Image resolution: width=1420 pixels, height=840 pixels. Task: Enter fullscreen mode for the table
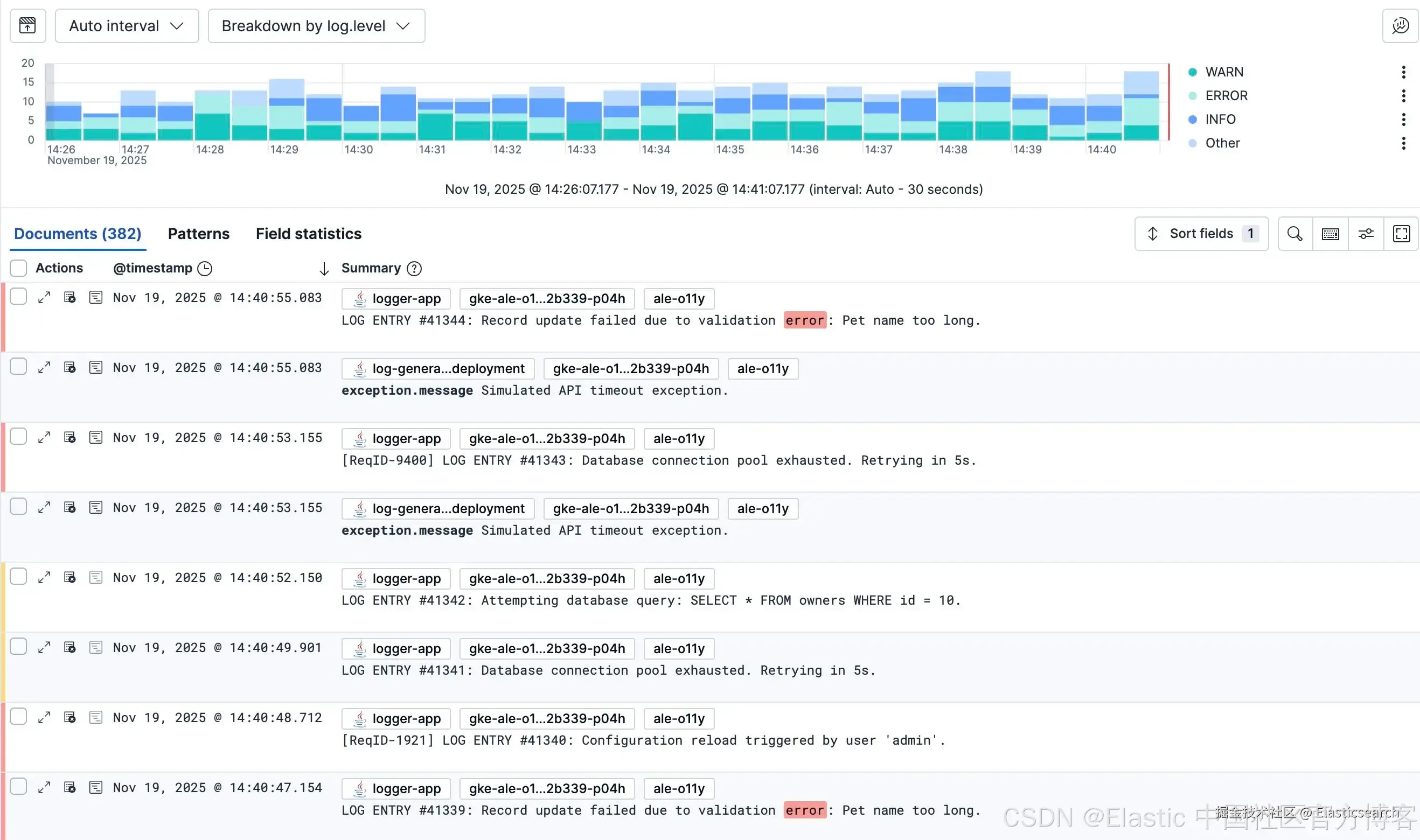(x=1401, y=233)
